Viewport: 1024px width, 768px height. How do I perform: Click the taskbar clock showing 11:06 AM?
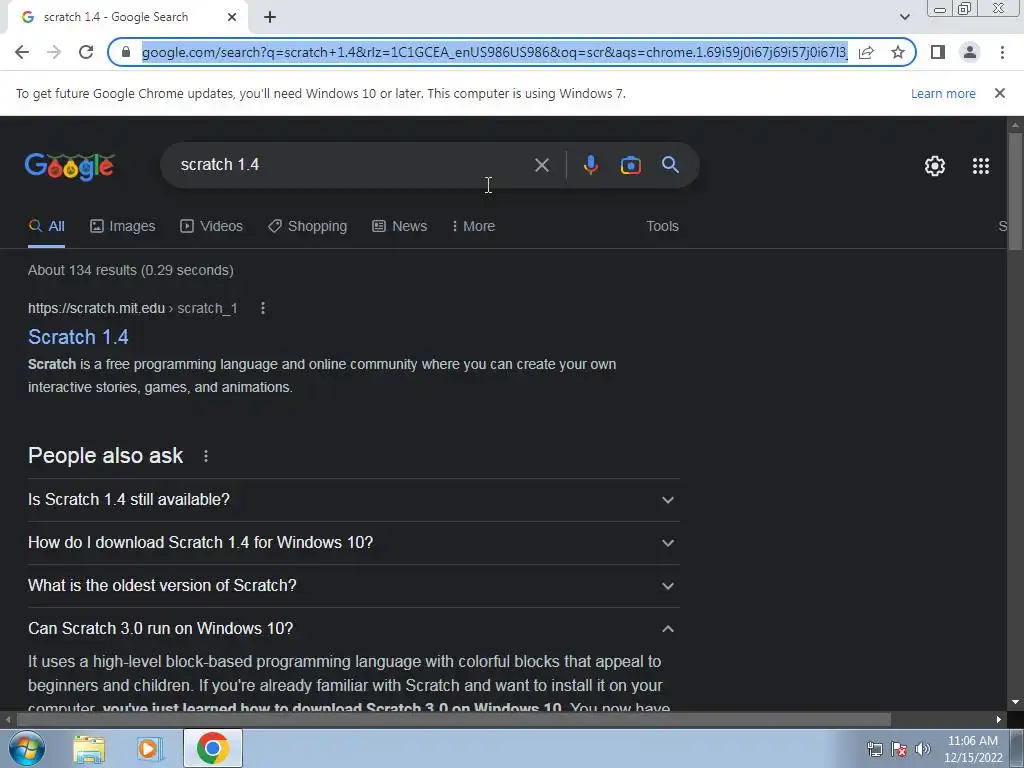[973, 749]
